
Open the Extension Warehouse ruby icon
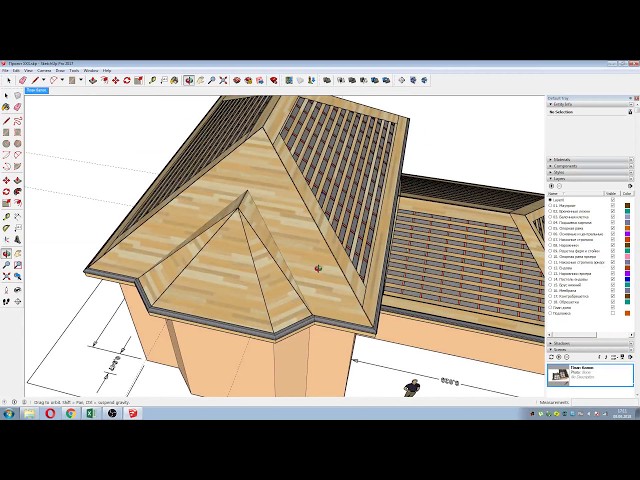(x=274, y=80)
